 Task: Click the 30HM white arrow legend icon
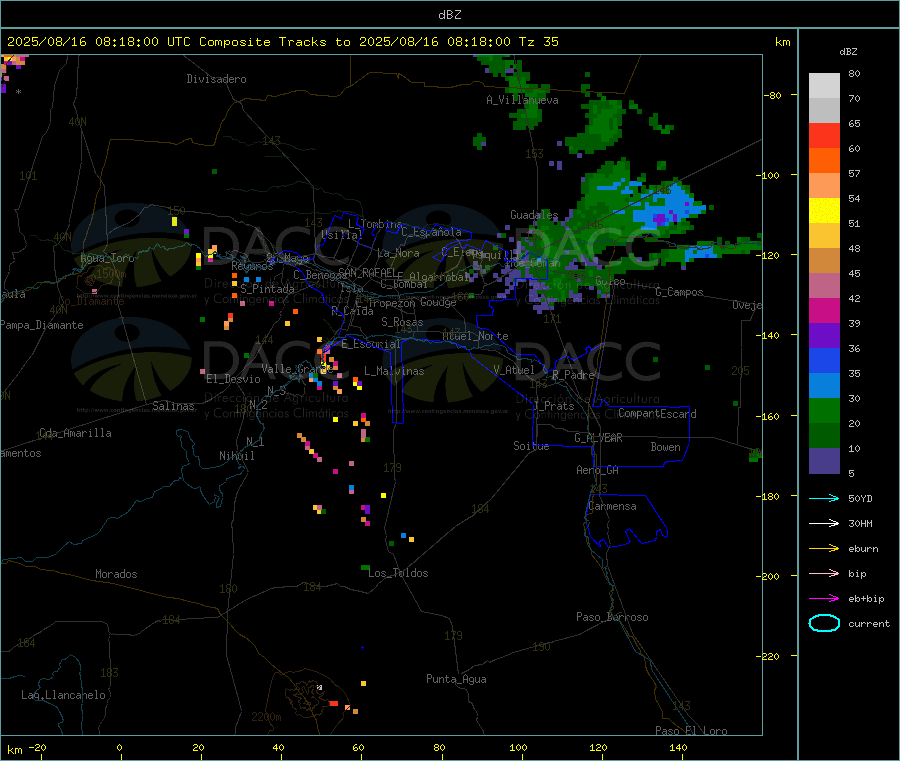(x=824, y=523)
